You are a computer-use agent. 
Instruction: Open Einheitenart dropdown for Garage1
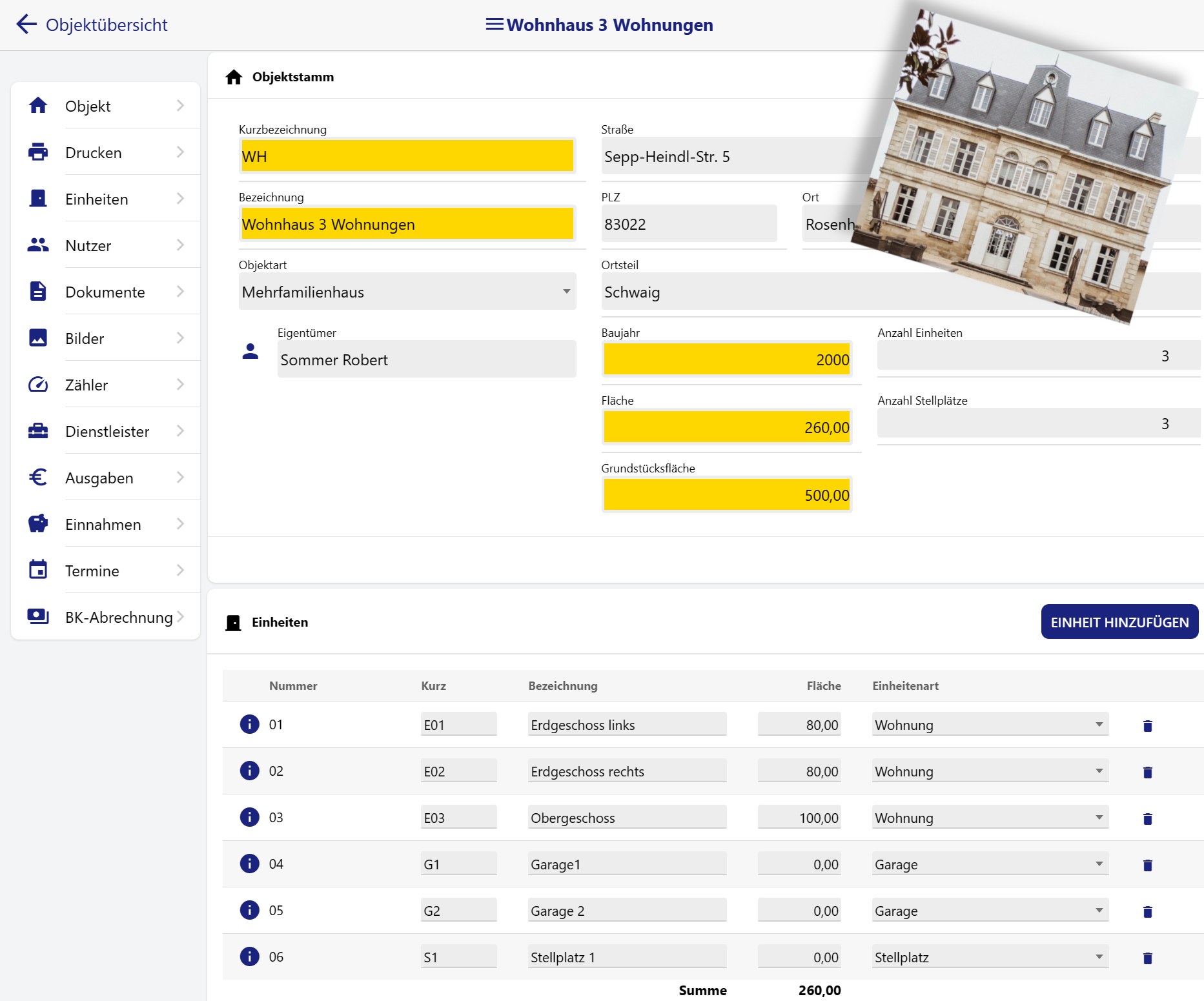click(x=990, y=864)
